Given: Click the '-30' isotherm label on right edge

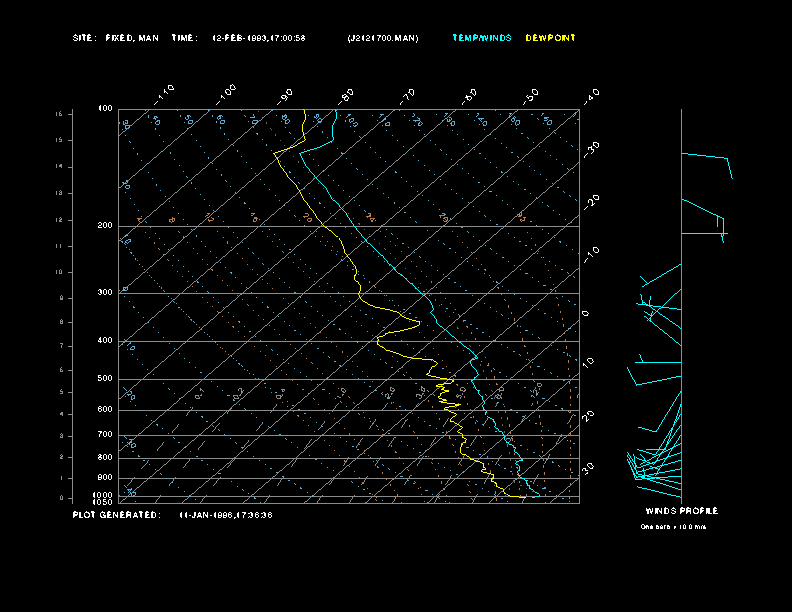Looking at the screenshot, I should coord(591,149).
